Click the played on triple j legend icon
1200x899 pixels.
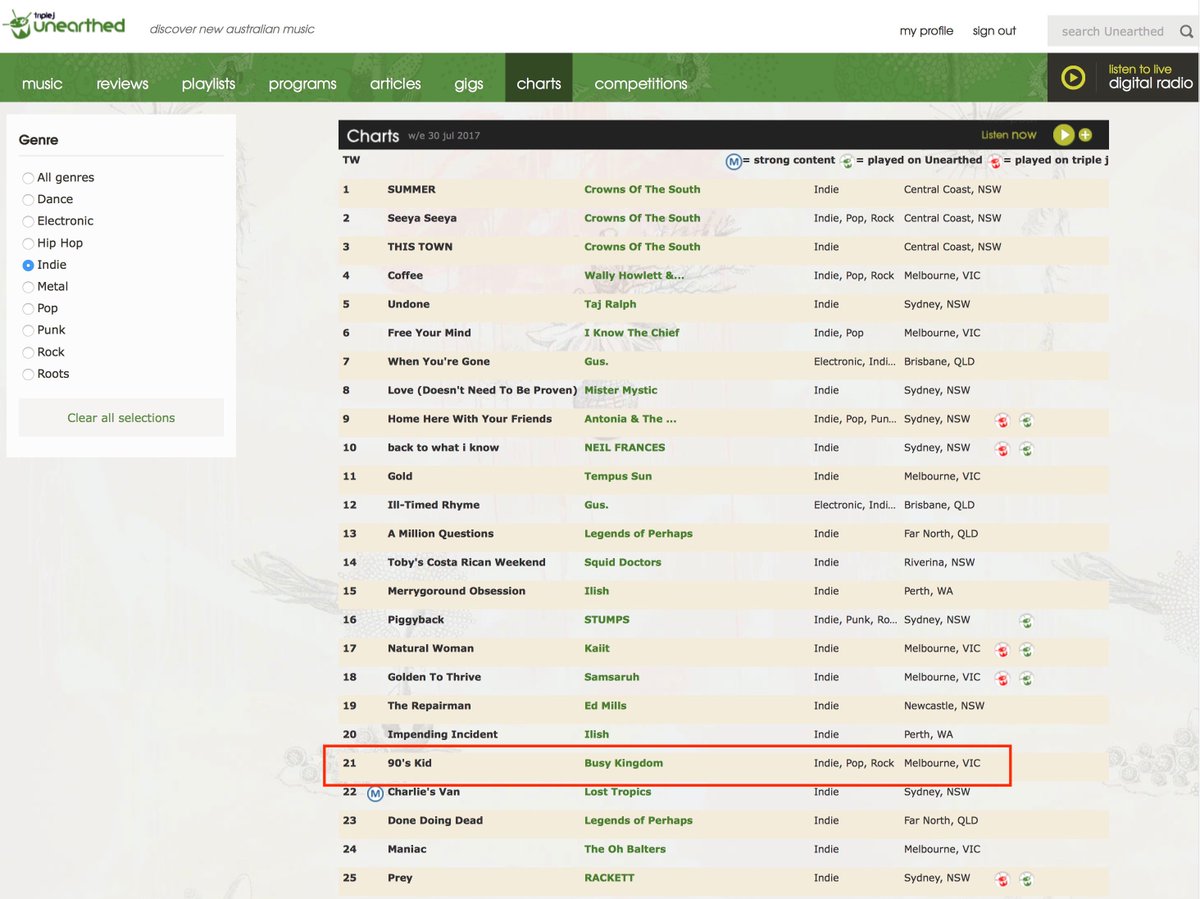994,161
